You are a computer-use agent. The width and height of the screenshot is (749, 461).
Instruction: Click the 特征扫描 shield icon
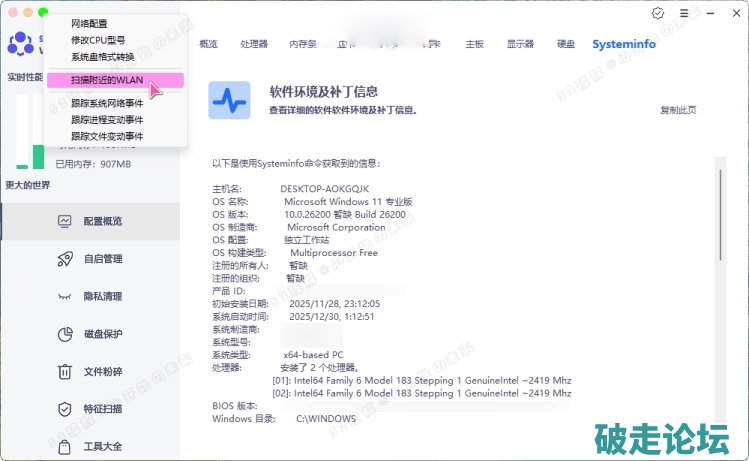(65, 409)
